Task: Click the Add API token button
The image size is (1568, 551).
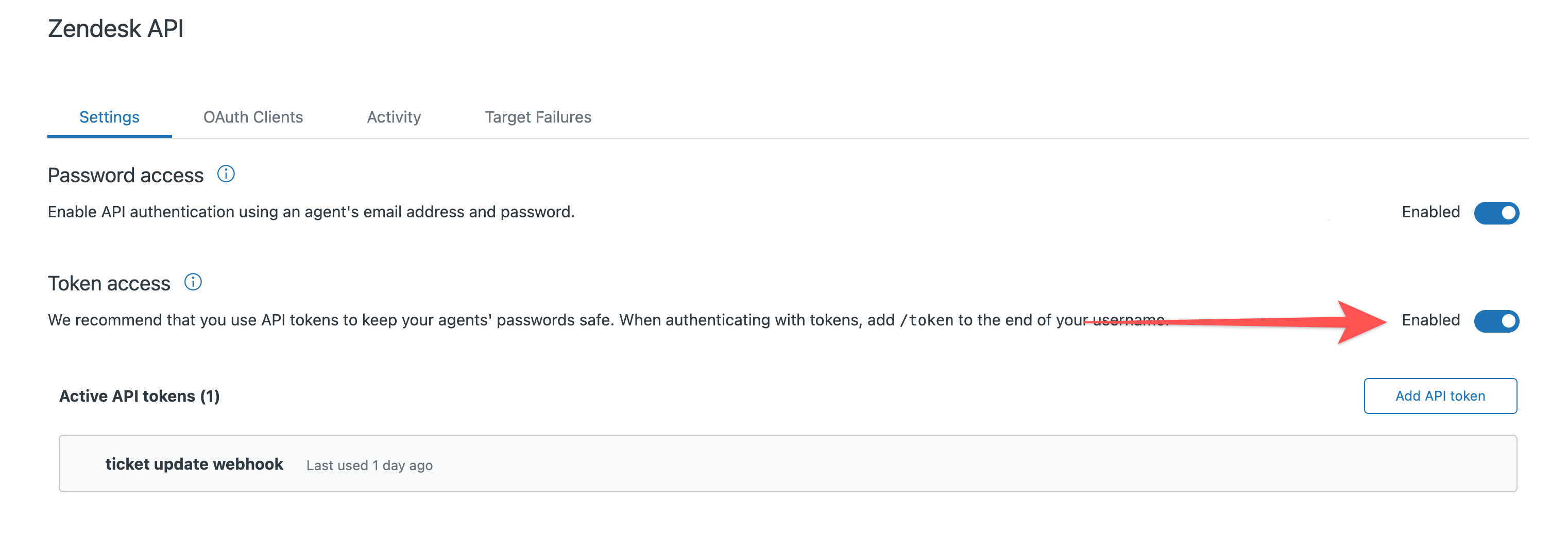Action: (1440, 396)
